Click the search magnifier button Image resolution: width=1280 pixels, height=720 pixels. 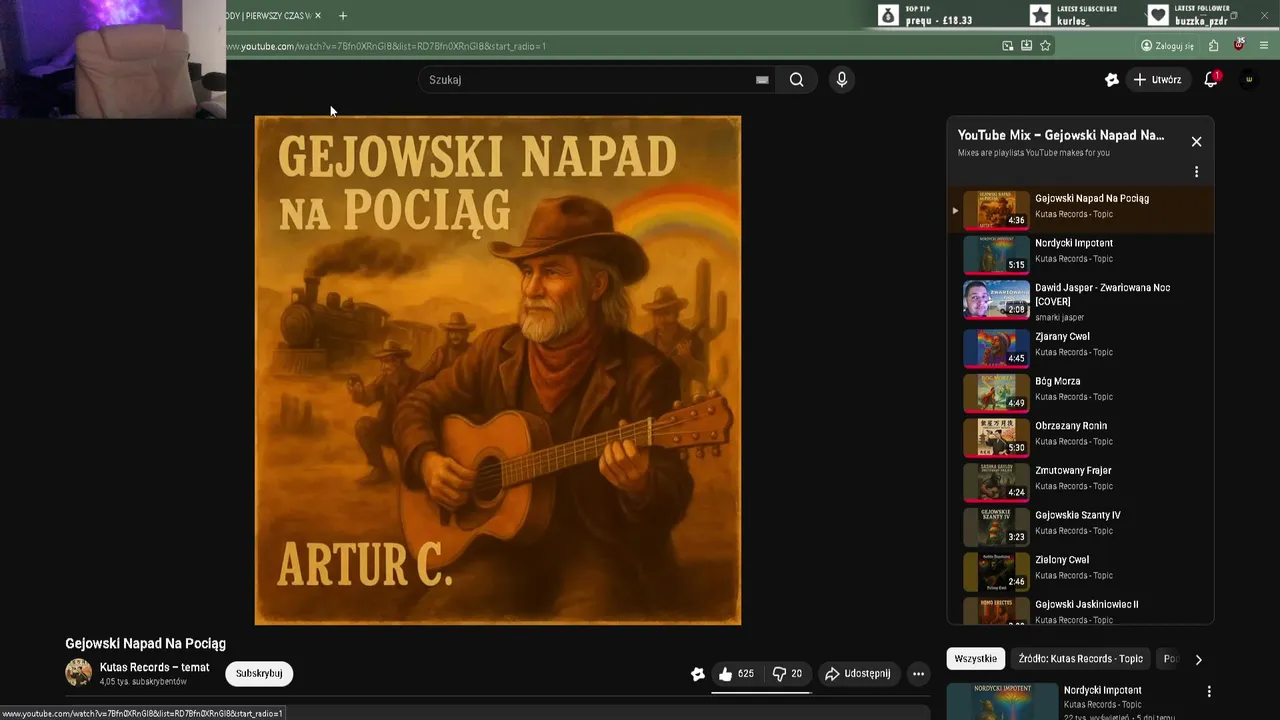click(796, 80)
